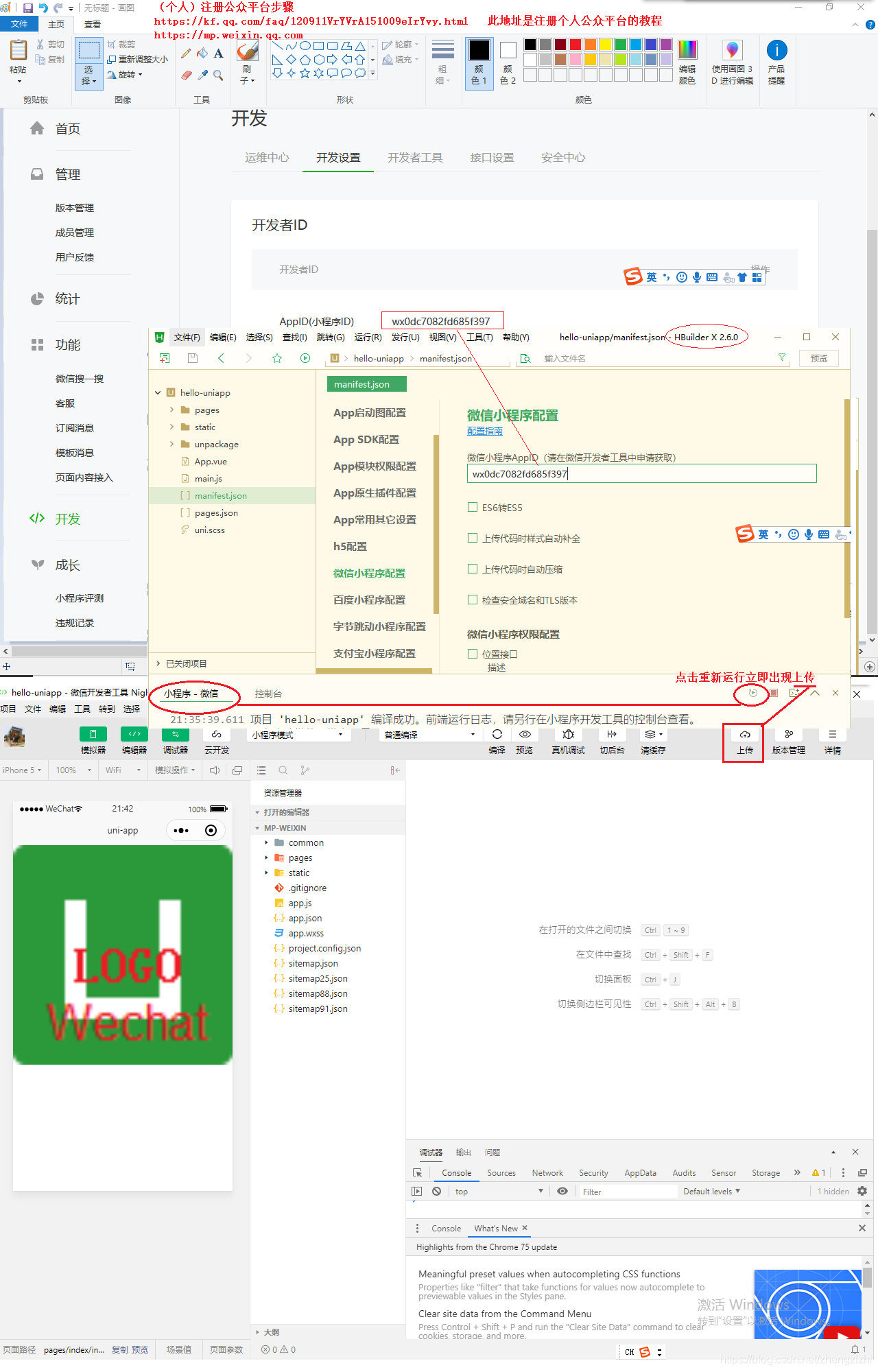Enable the 位置接口 checkbox
This screenshot has height=1372, width=878.
pos(472,654)
